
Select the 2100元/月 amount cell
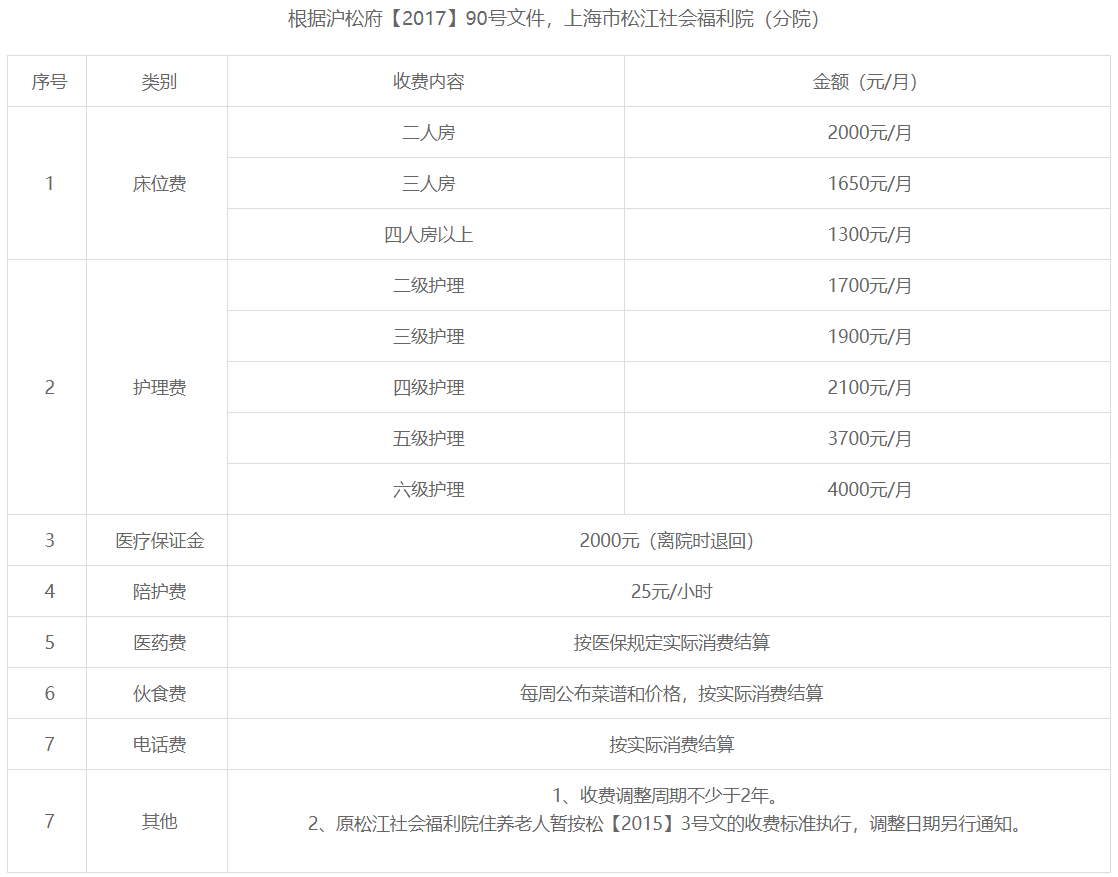[867, 387]
